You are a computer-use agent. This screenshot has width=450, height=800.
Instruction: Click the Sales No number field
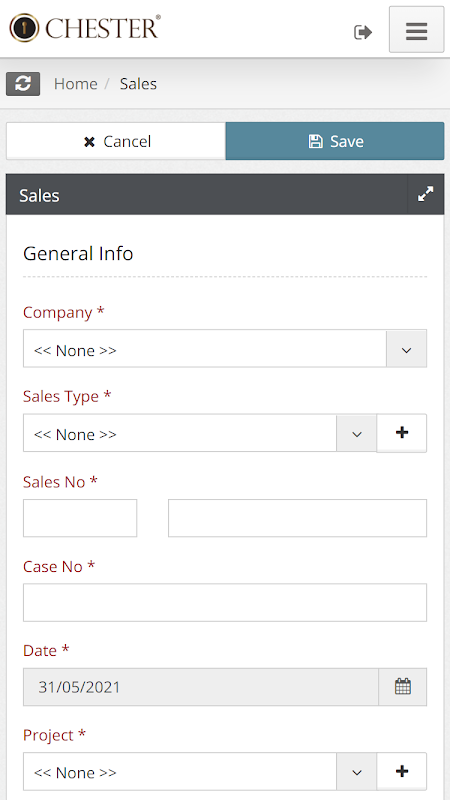(x=297, y=518)
